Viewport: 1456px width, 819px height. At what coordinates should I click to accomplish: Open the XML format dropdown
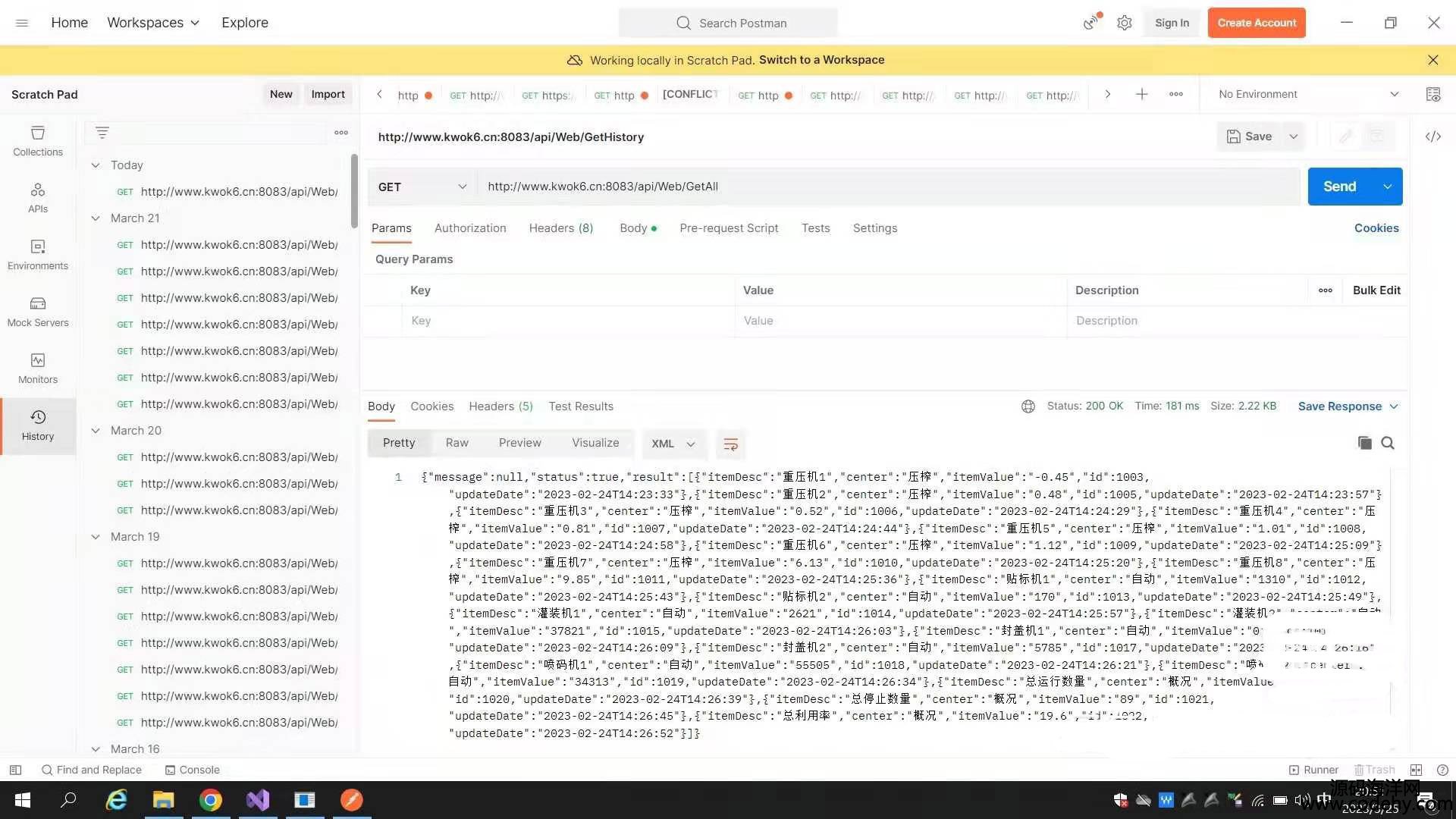coord(673,444)
